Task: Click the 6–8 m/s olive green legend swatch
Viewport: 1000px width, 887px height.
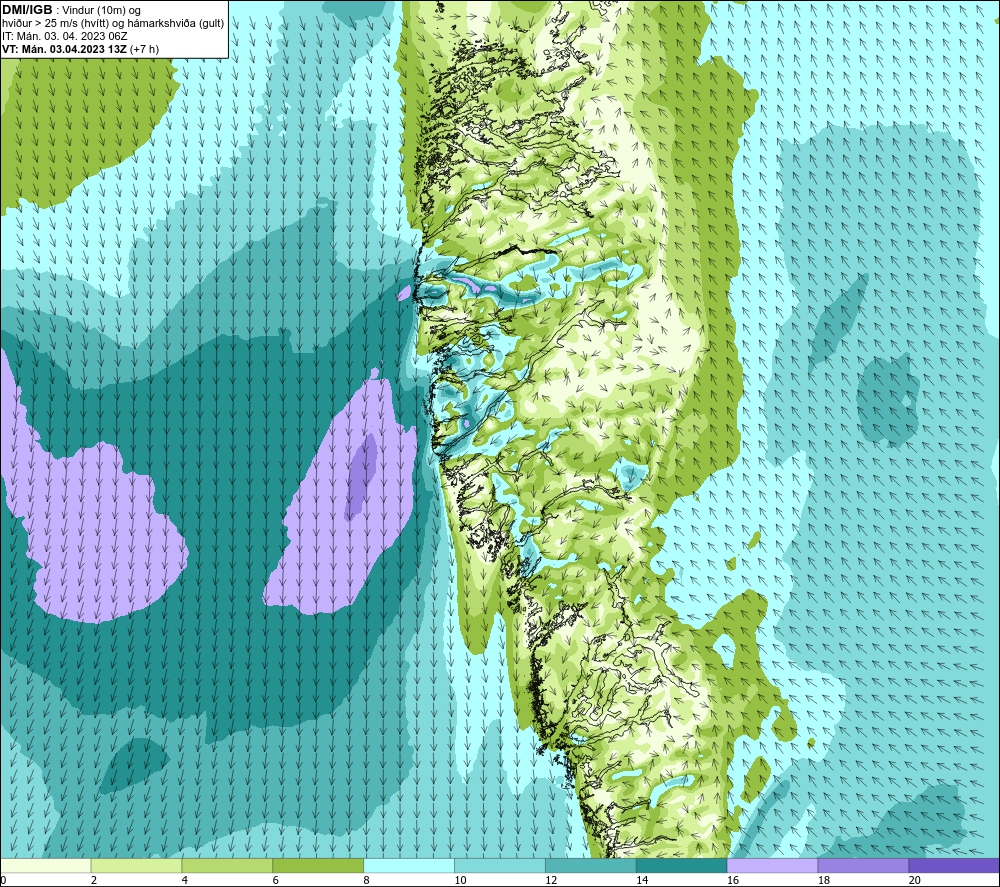Action: [318, 866]
